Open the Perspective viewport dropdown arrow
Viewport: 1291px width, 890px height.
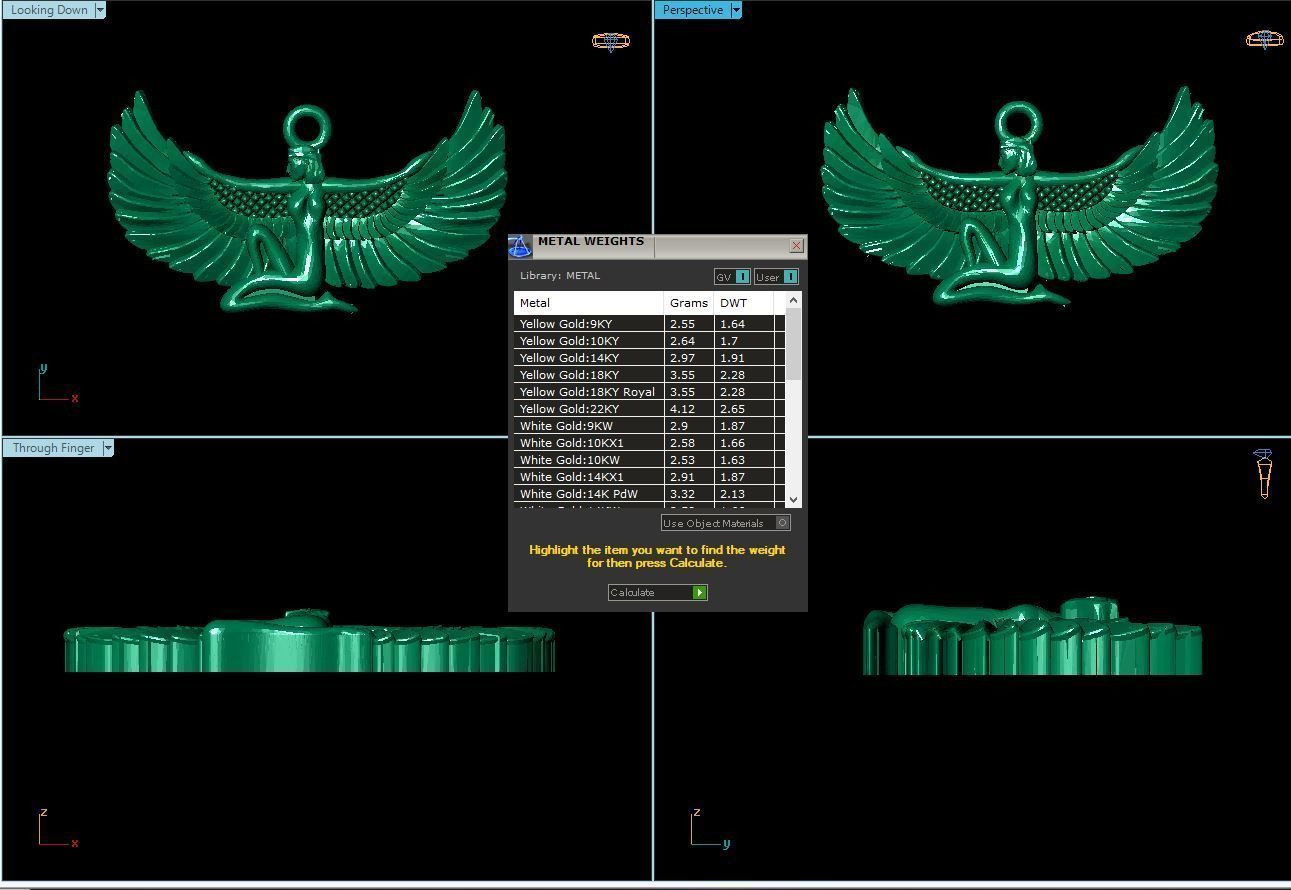coord(736,10)
